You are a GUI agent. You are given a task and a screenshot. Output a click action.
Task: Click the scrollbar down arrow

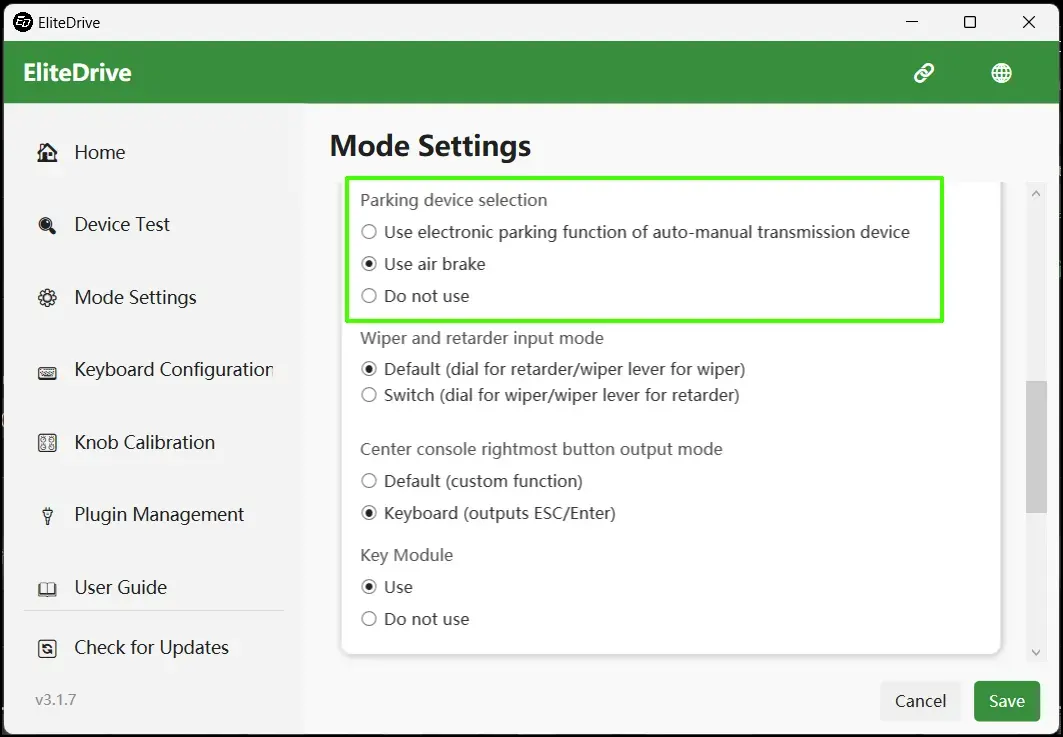pos(1035,652)
